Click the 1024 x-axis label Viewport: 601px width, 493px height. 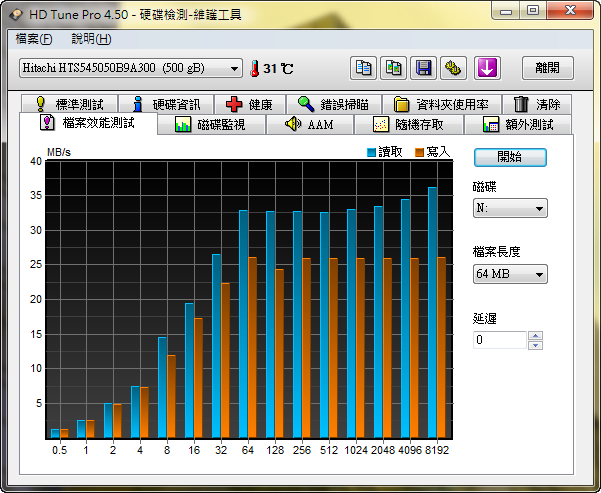356,450
